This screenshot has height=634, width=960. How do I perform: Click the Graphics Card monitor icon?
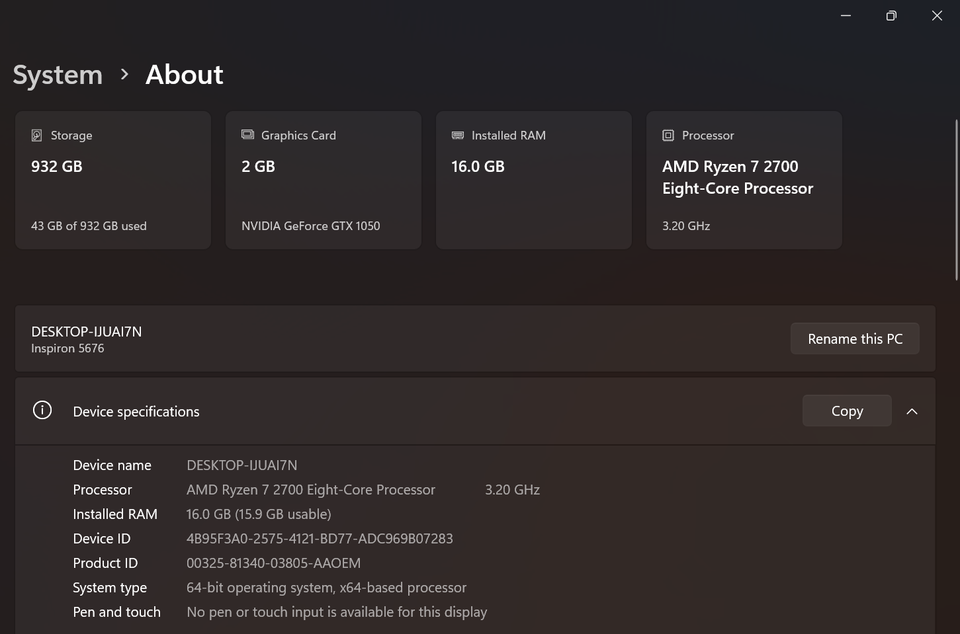[248, 135]
